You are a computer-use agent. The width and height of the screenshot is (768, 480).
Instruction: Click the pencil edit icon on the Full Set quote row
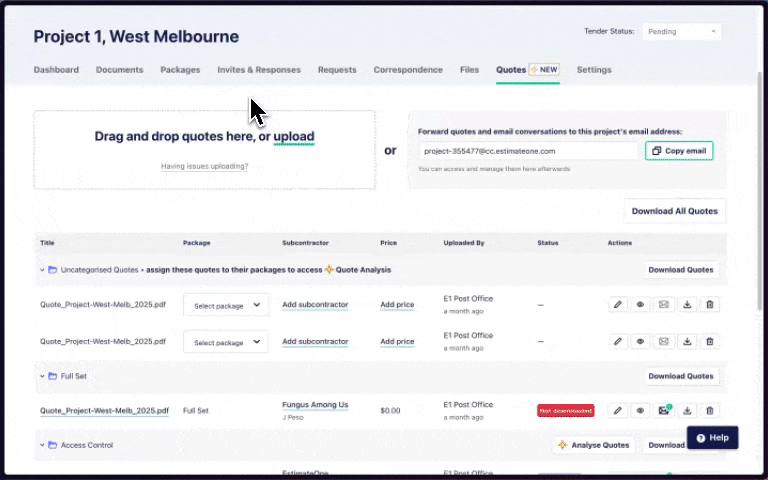click(618, 410)
